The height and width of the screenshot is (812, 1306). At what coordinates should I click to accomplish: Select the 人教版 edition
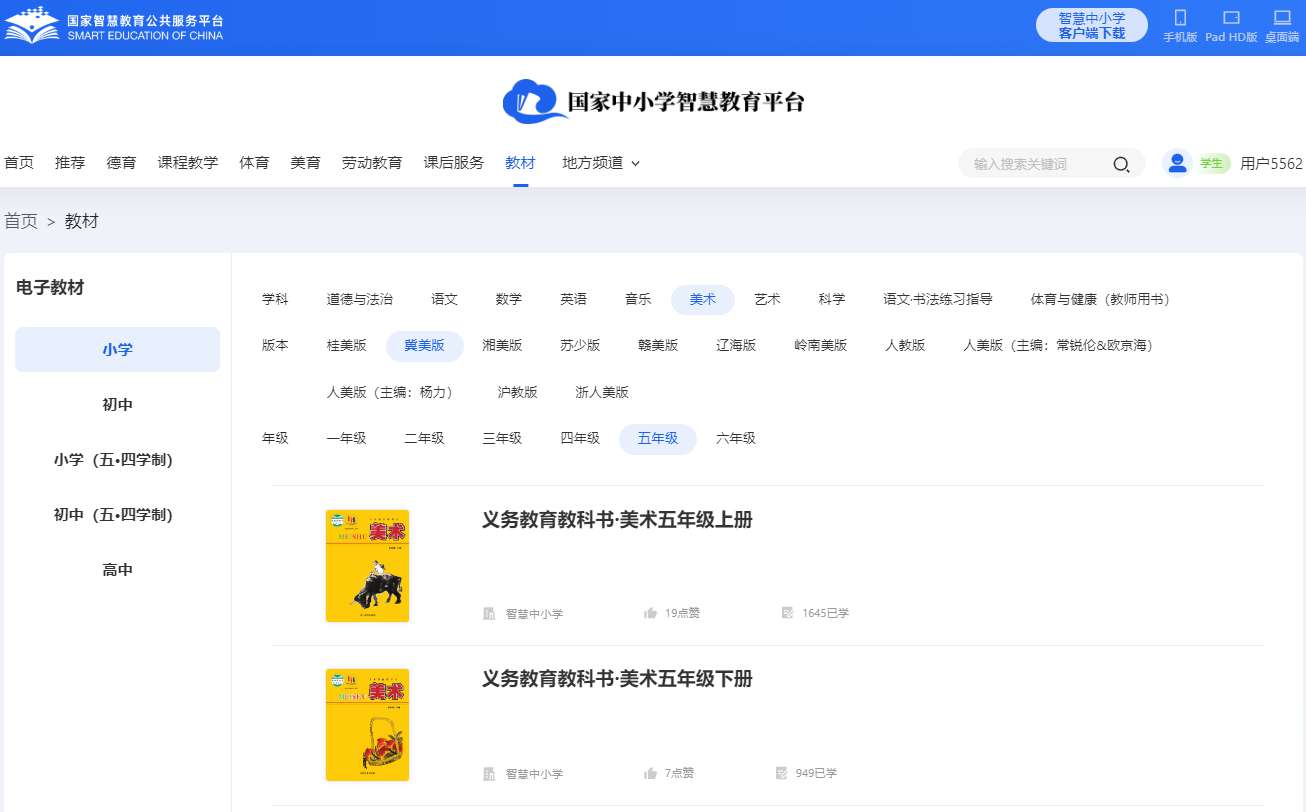click(905, 345)
